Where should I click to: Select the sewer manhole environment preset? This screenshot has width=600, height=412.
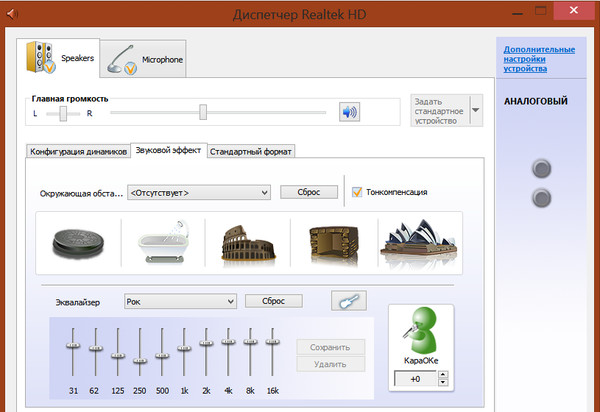tap(78, 244)
